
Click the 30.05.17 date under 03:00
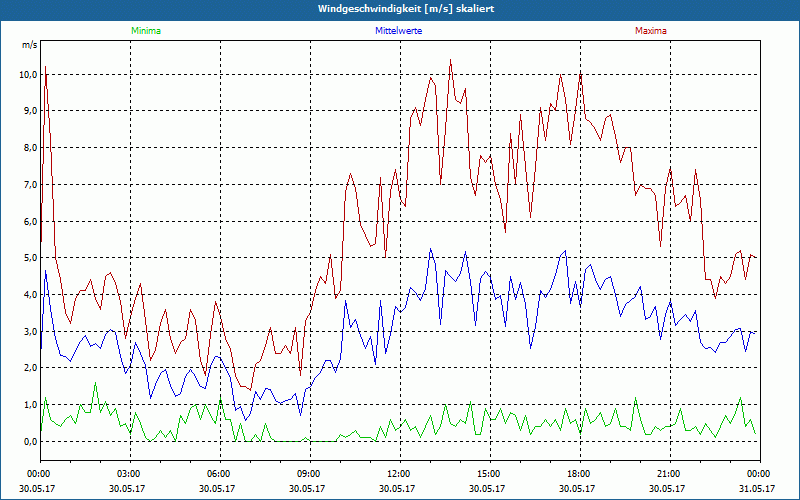(127, 488)
